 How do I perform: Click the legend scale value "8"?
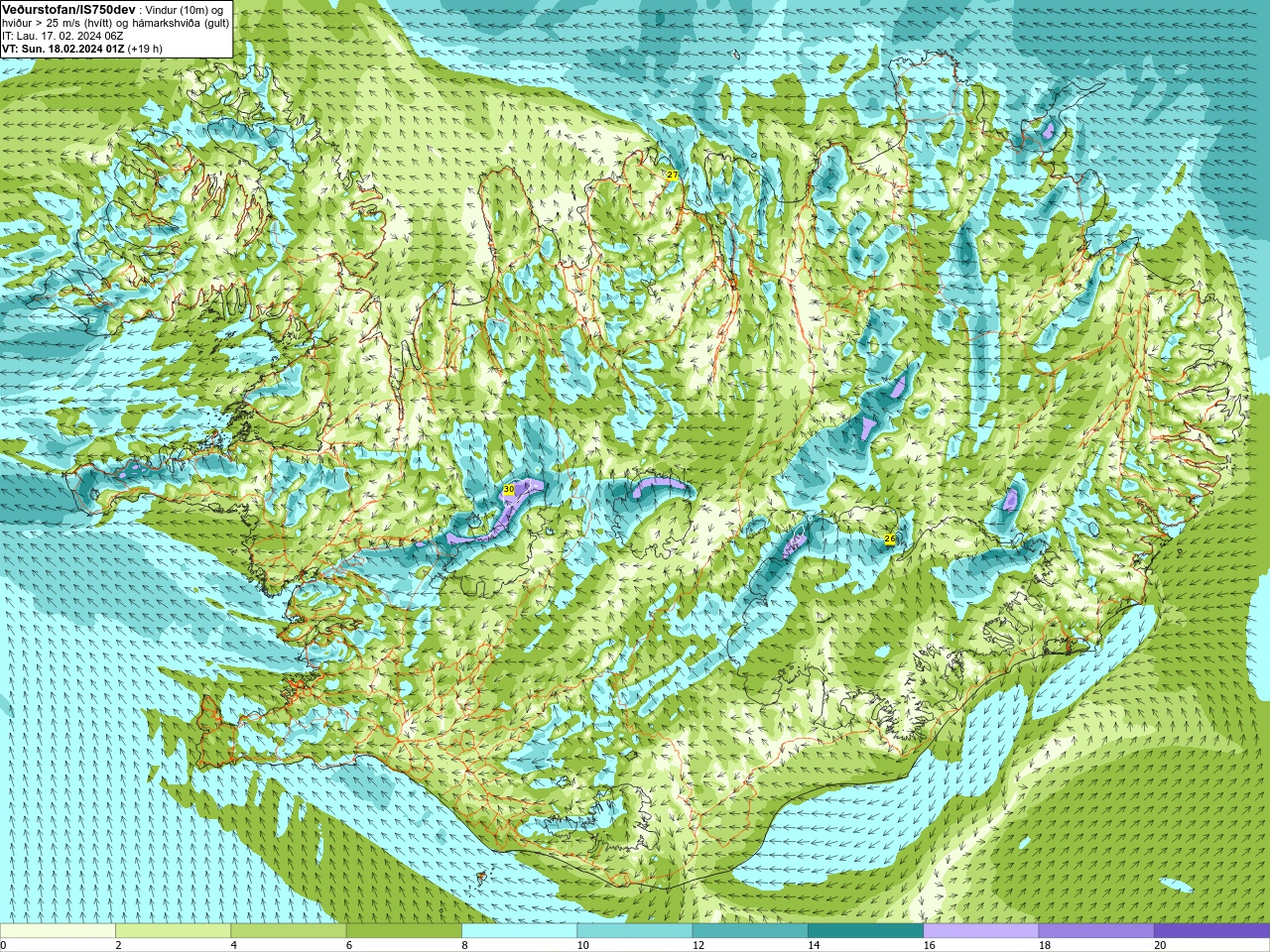click(464, 945)
